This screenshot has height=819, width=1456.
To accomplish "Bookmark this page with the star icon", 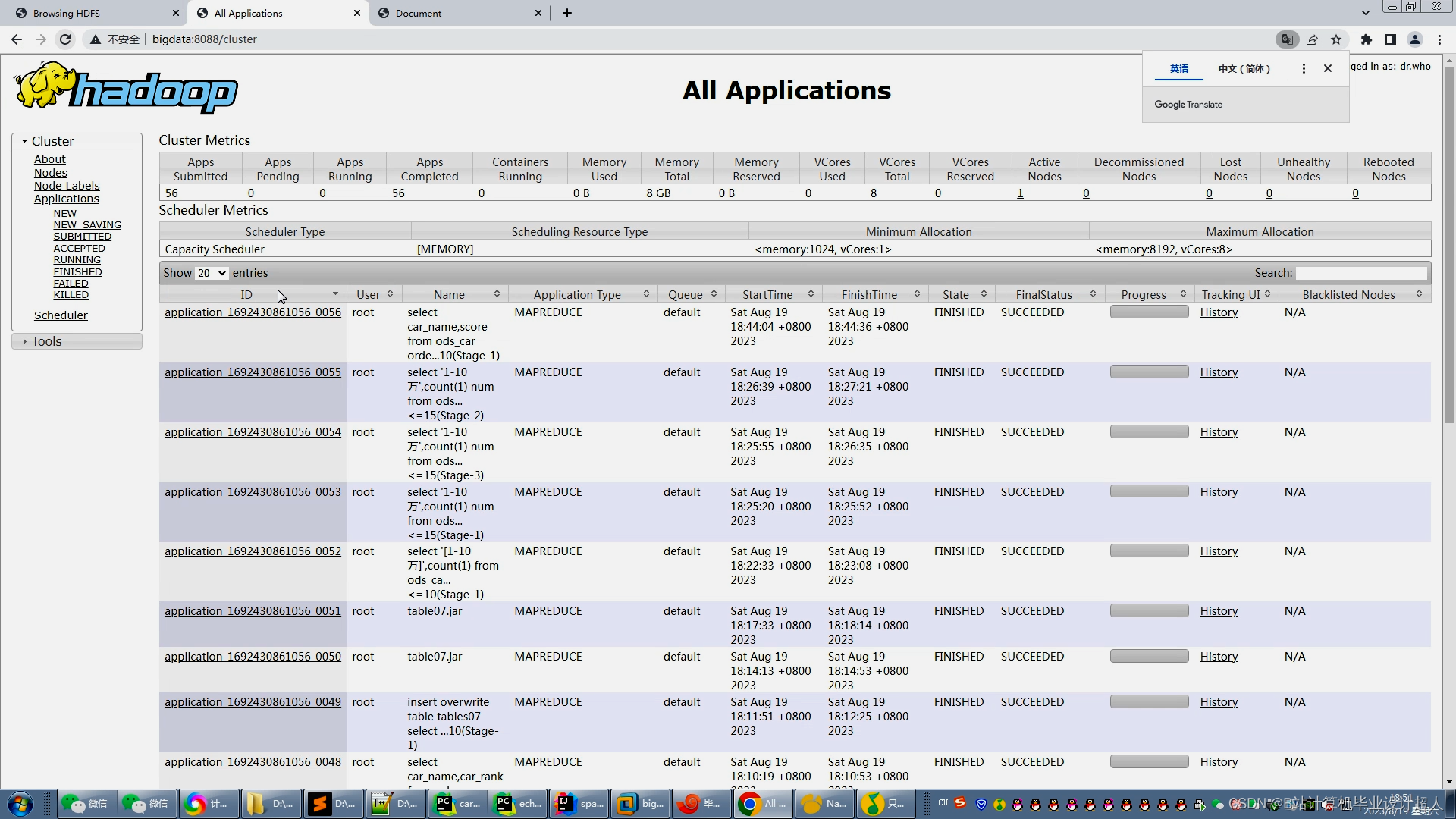I will [x=1336, y=39].
